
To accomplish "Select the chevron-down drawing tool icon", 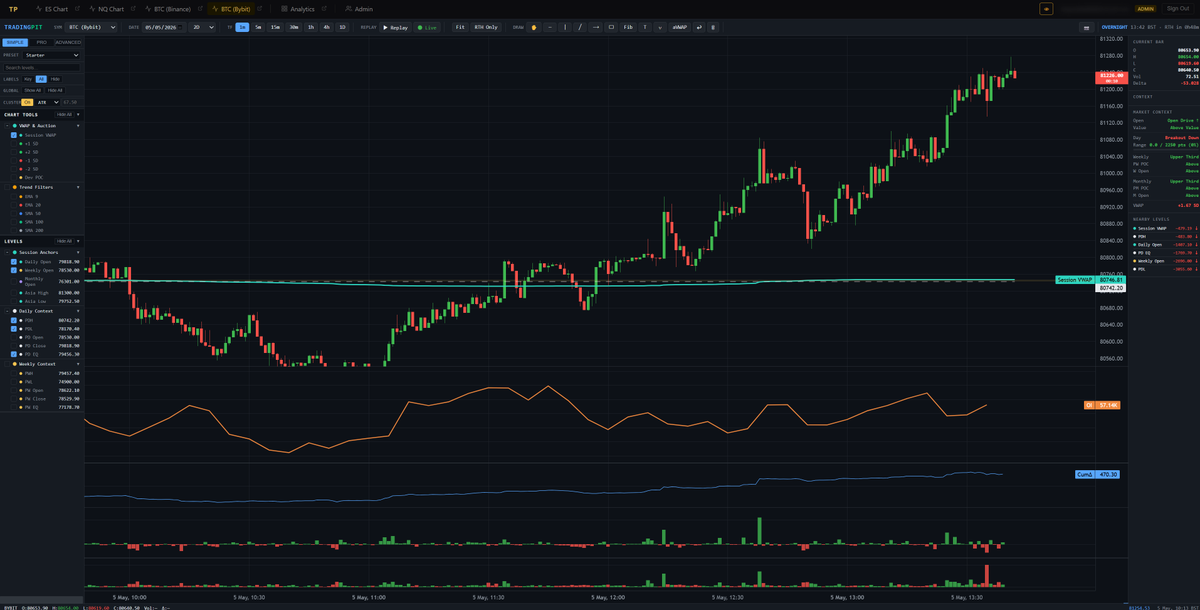I will coord(660,27).
